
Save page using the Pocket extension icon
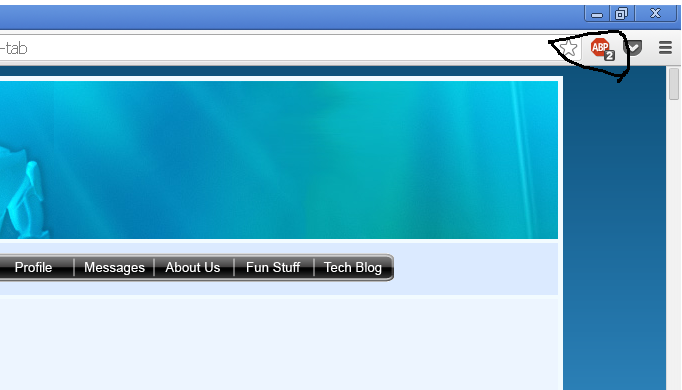tap(633, 48)
